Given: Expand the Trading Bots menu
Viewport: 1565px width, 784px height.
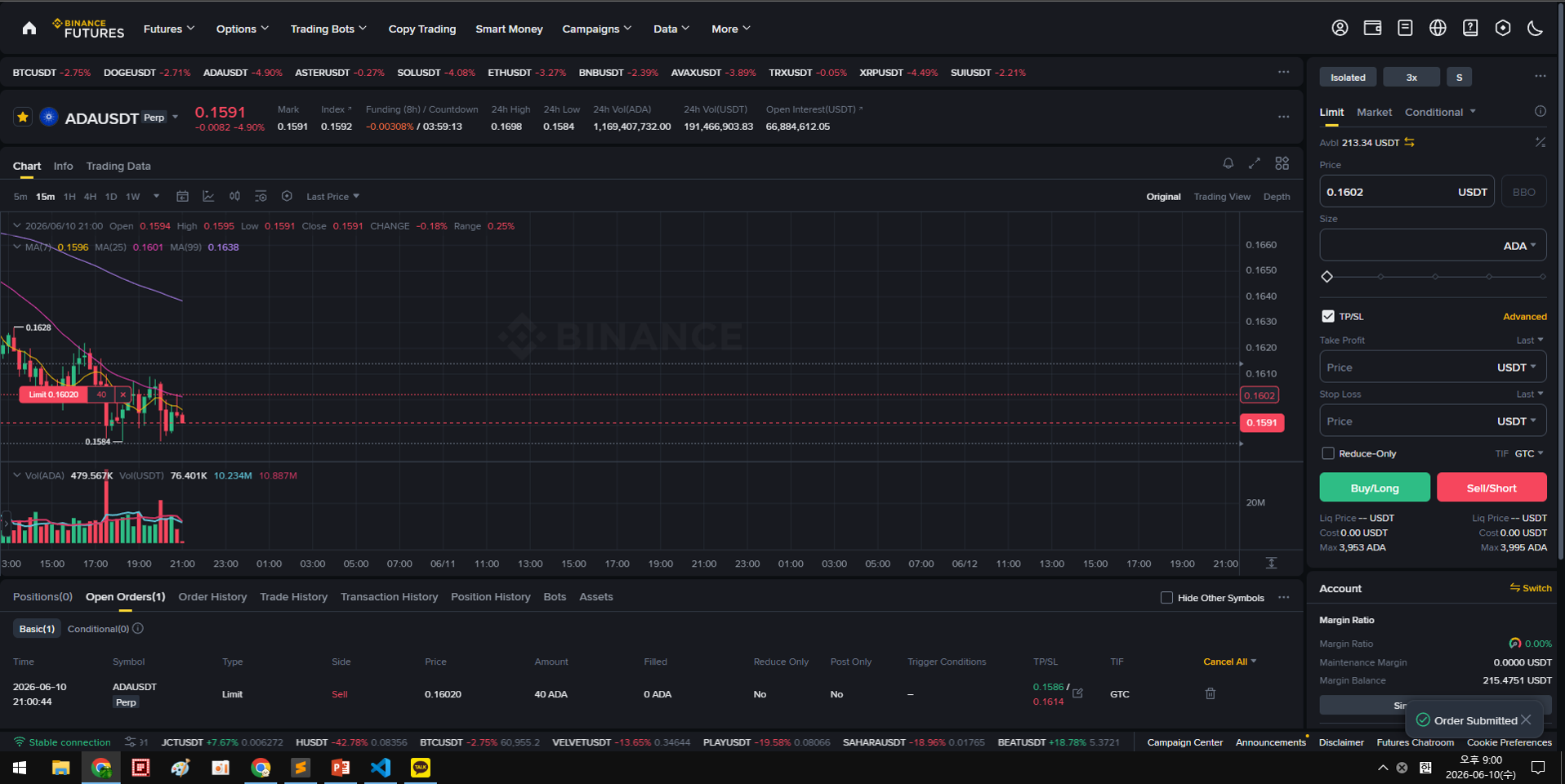Looking at the screenshot, I should click(328, 29).
